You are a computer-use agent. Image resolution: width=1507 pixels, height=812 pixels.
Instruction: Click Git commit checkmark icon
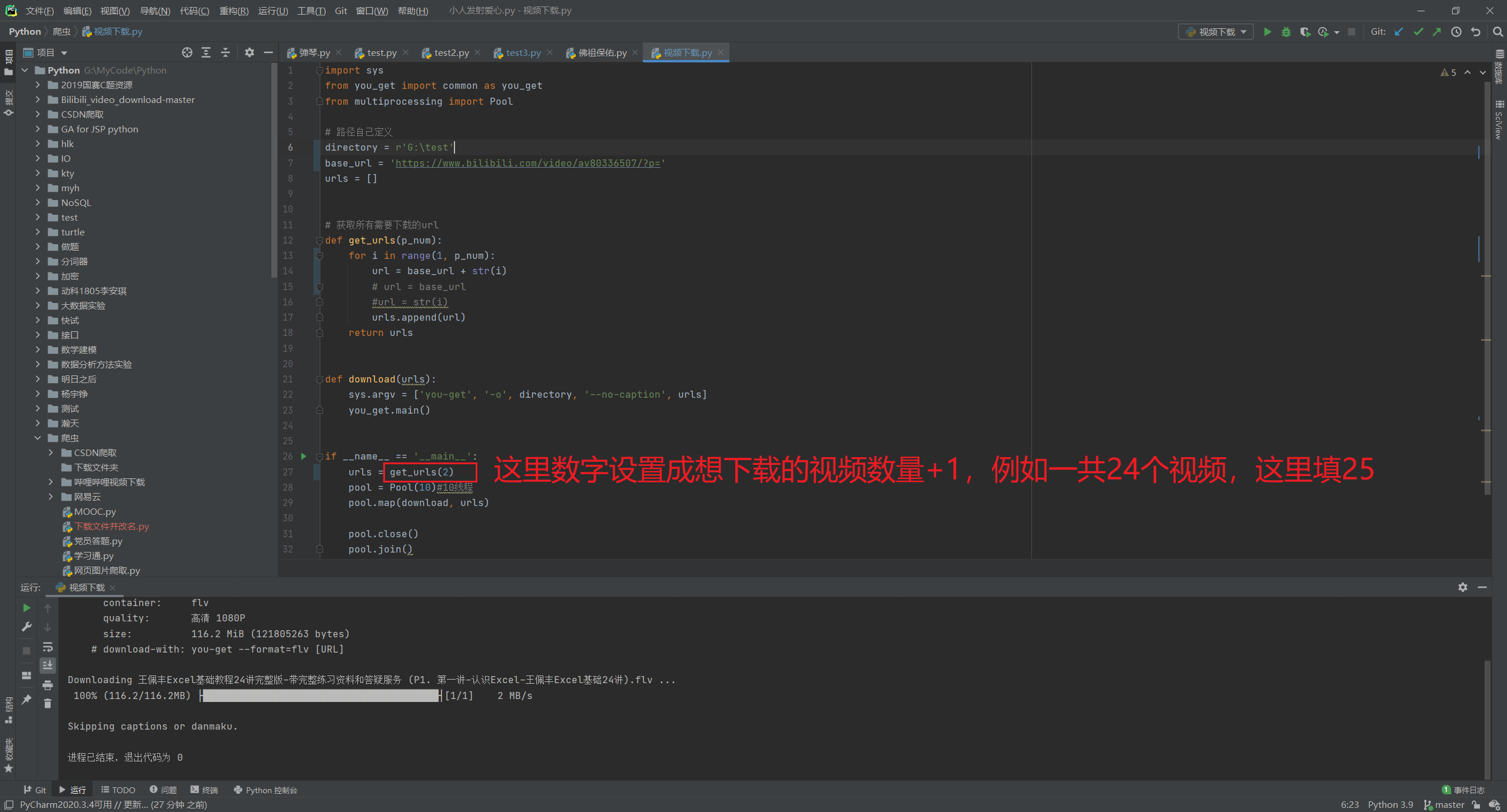1418,32
